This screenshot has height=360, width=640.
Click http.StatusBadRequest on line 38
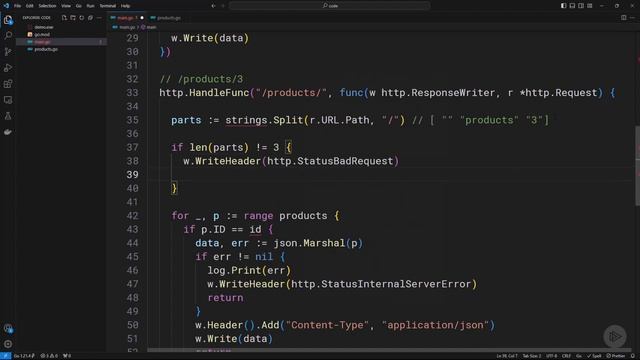pyautogui.click(x=330, y=161)
